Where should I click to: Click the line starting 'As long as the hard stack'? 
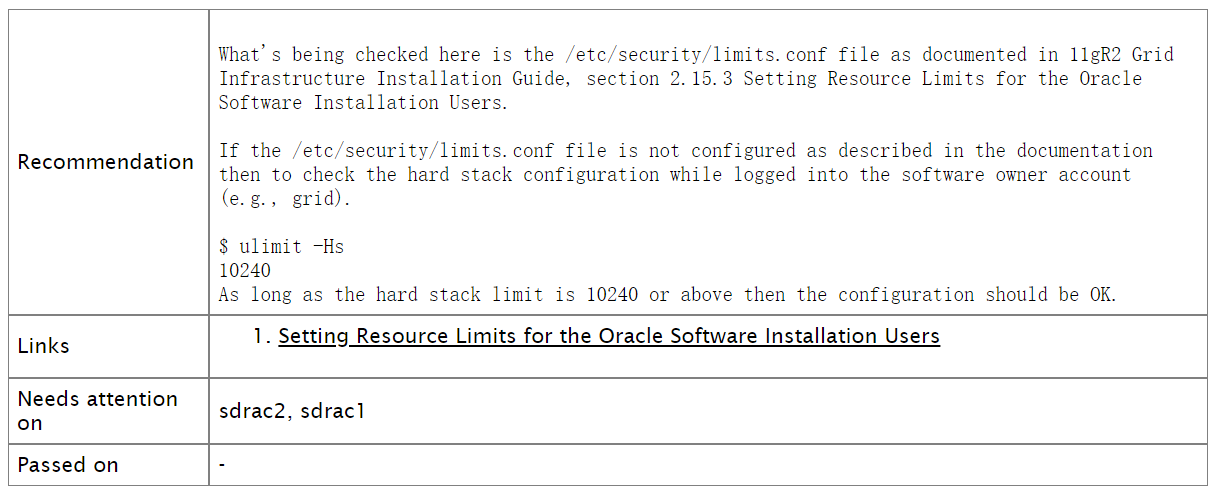(666, 294)
